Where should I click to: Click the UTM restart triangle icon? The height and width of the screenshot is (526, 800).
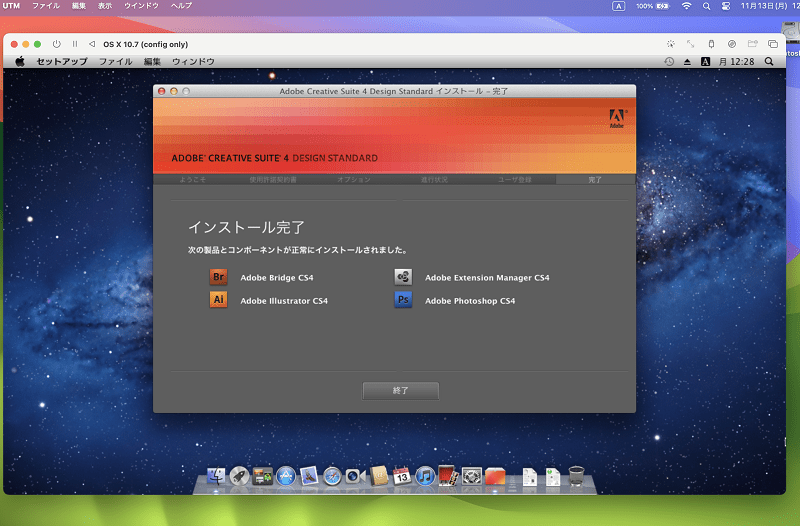(x=92, y=44)
